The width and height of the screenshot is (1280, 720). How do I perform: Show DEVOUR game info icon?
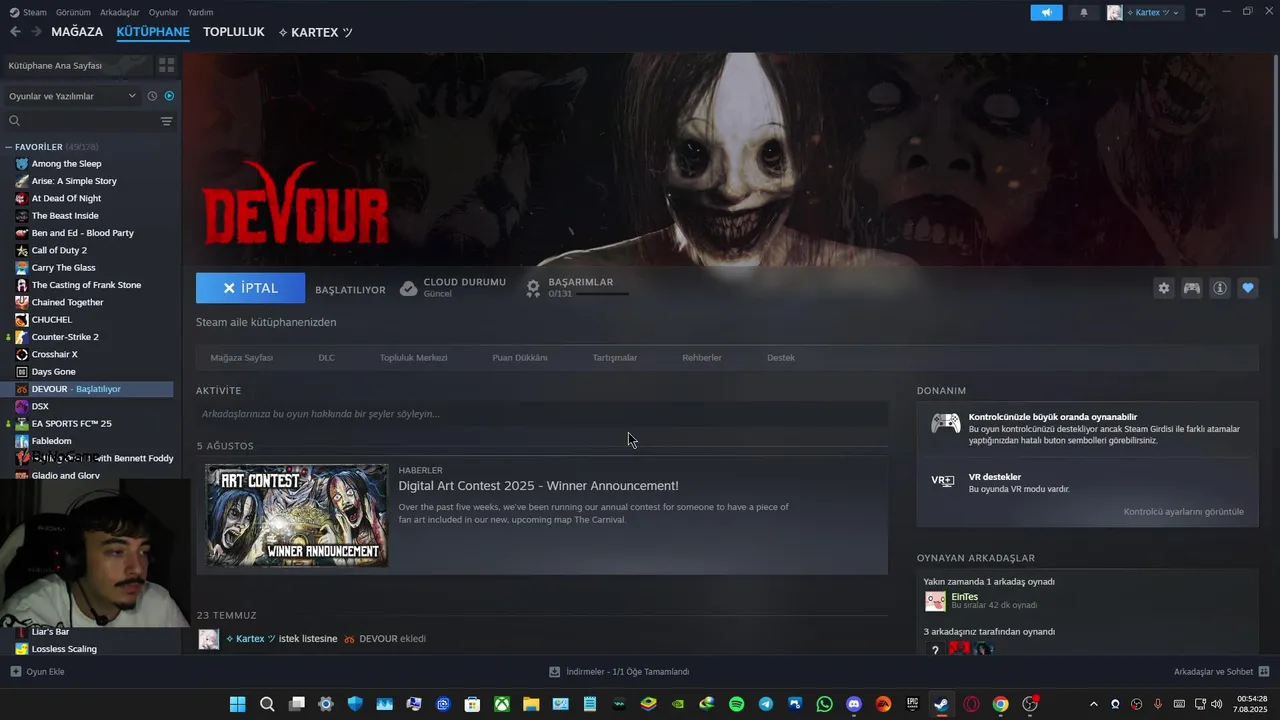tap(1220, 288)
